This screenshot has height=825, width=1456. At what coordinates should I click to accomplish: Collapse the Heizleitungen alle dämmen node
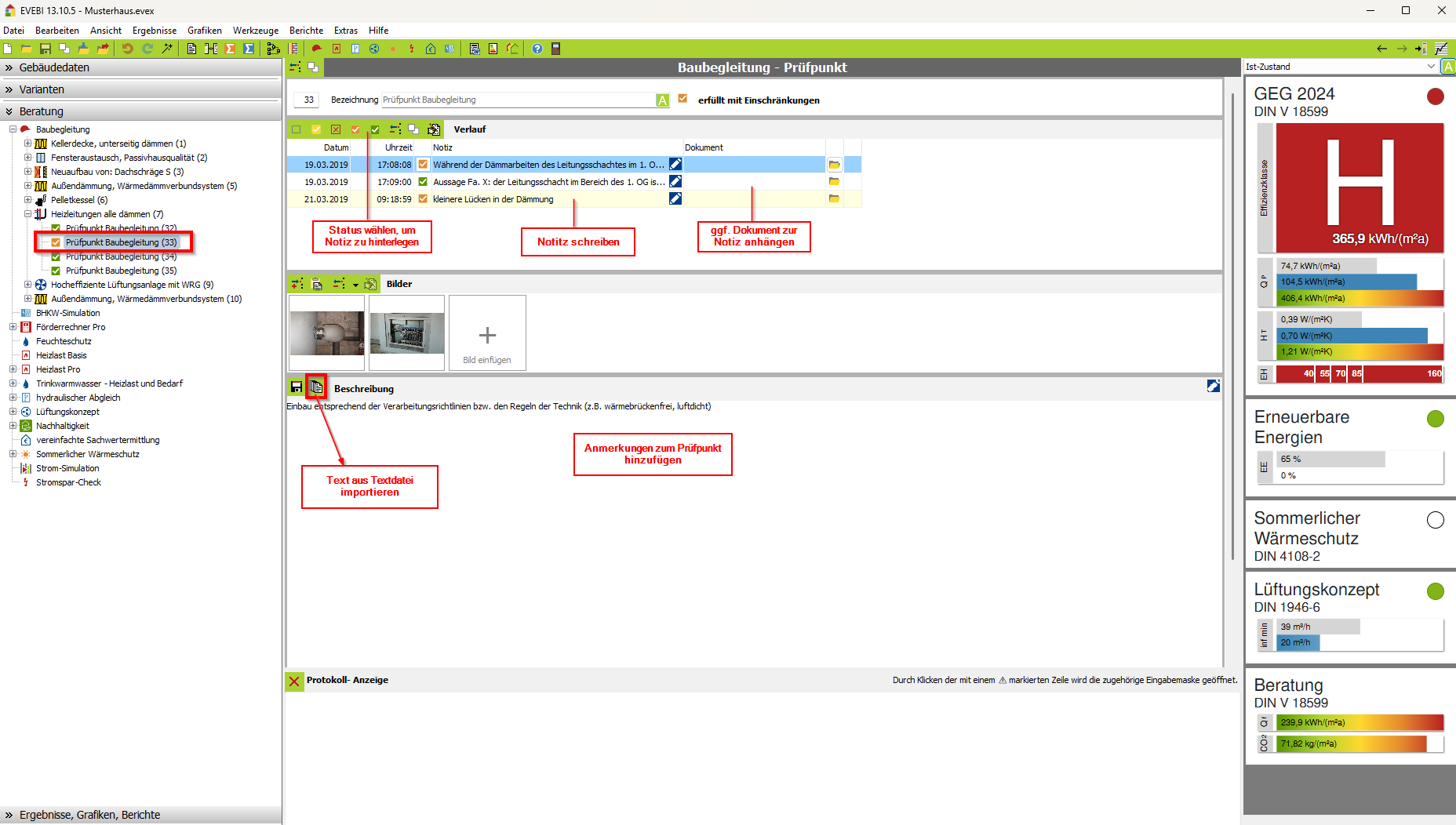click(x=27, y=214)
